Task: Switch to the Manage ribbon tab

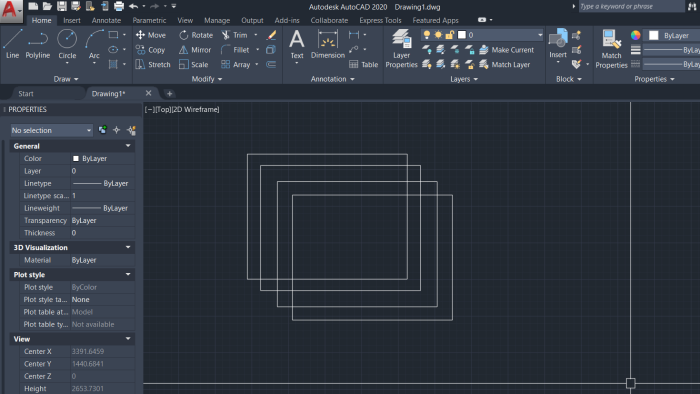Action: pos(217,21)
